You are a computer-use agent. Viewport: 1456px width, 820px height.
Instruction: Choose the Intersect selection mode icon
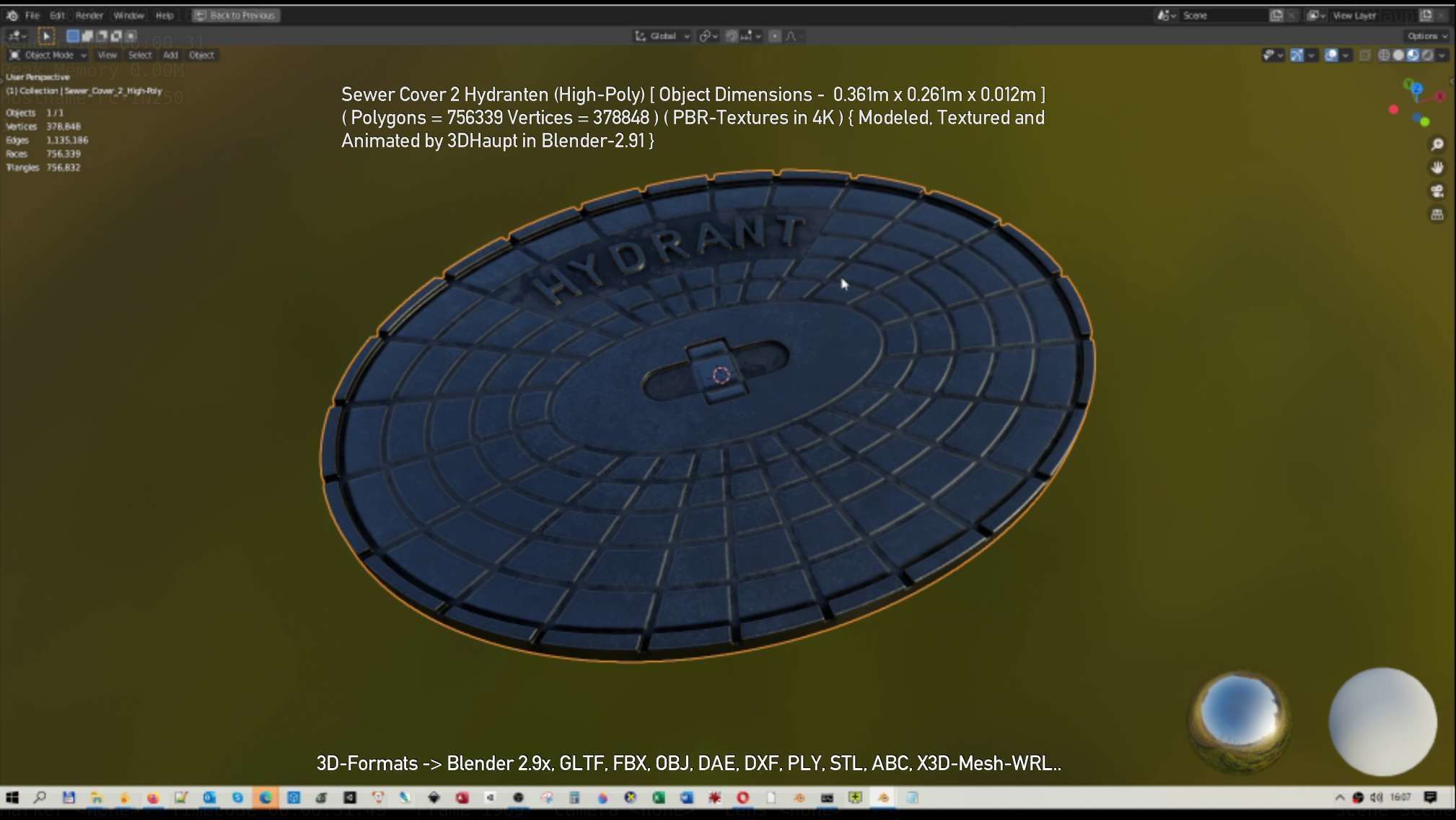click(x=131, y=35)
